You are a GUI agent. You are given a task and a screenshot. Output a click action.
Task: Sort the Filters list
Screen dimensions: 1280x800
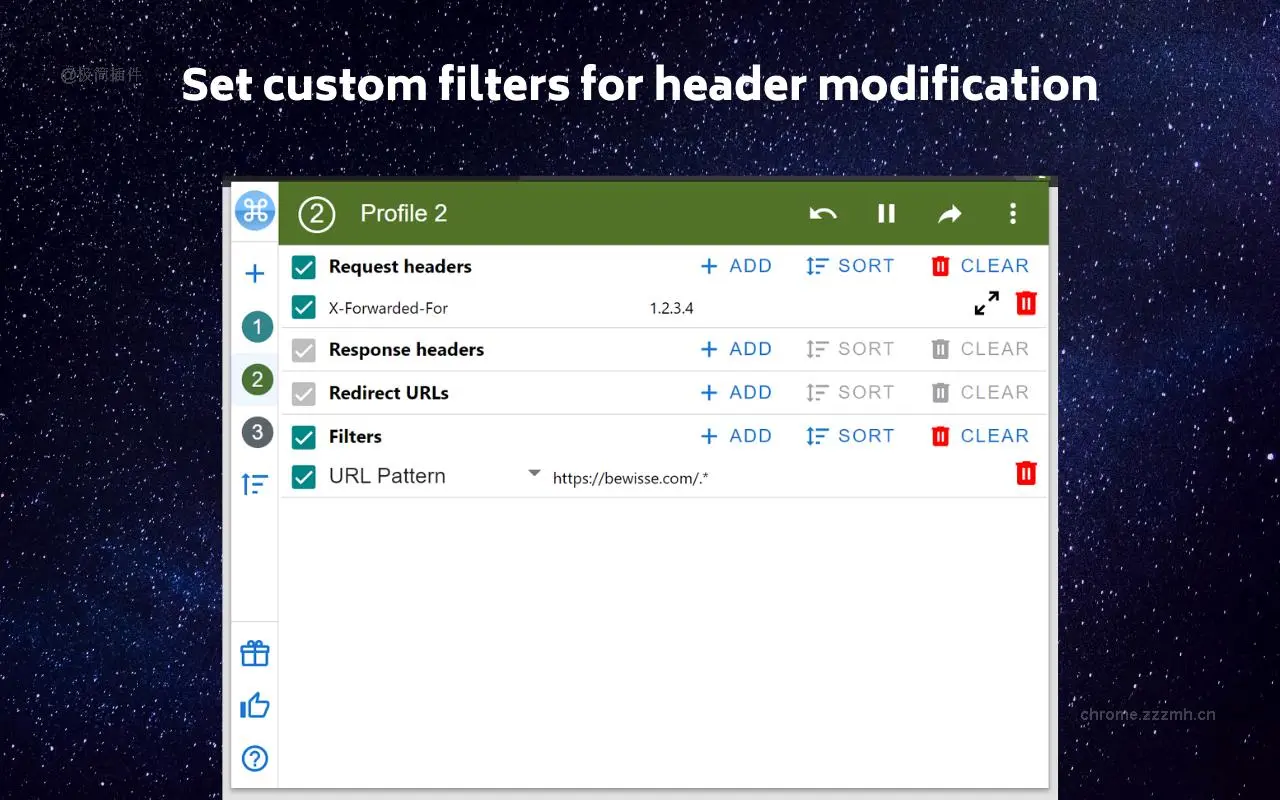tap(850, 436)
